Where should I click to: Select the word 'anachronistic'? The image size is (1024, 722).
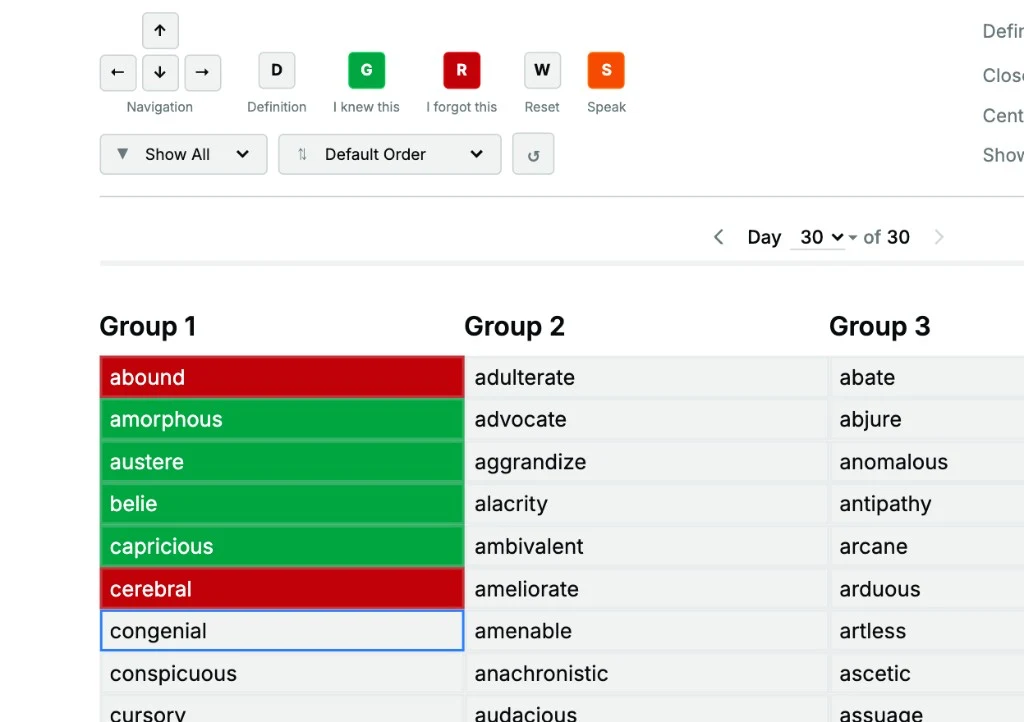pos(647,673)
